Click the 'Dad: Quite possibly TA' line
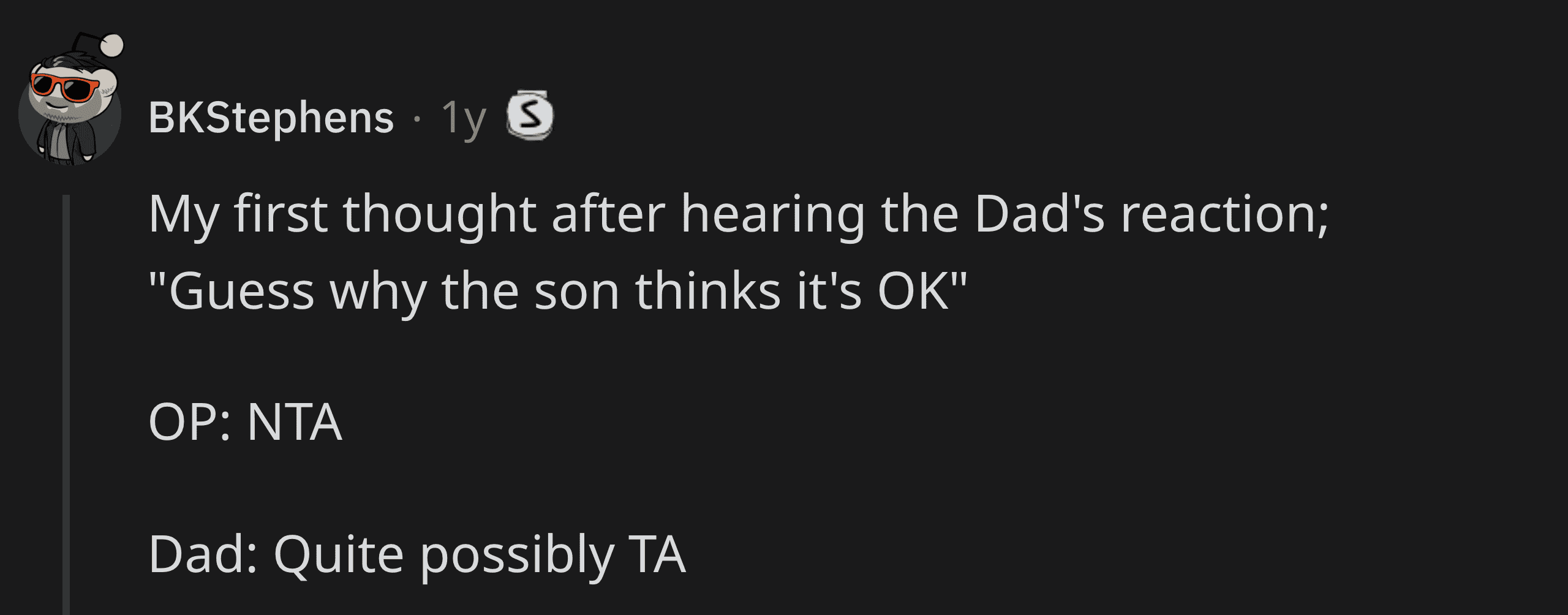The image size is (1568, 615). (417, 555)
